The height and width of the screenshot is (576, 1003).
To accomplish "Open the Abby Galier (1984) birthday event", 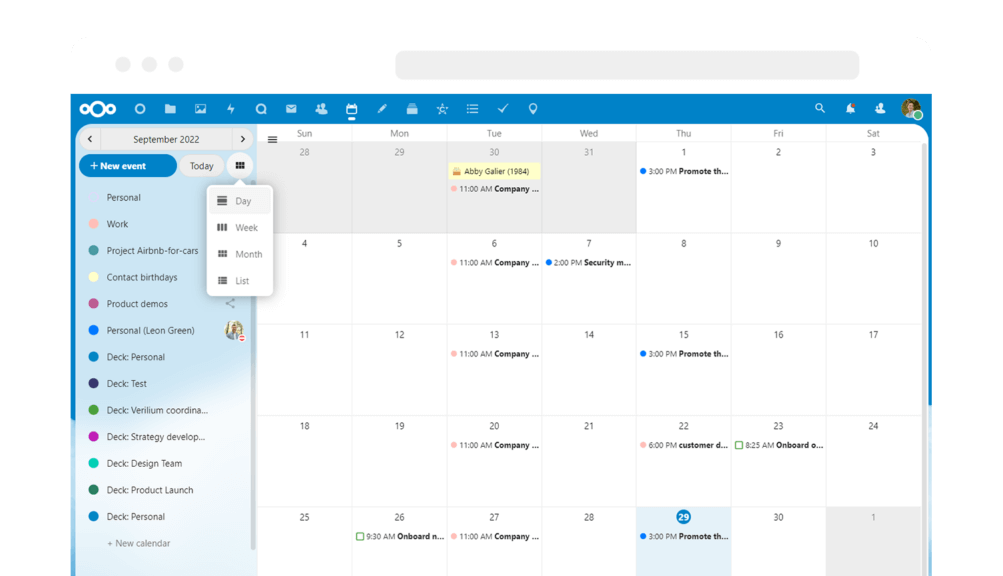I will [493, 171].
